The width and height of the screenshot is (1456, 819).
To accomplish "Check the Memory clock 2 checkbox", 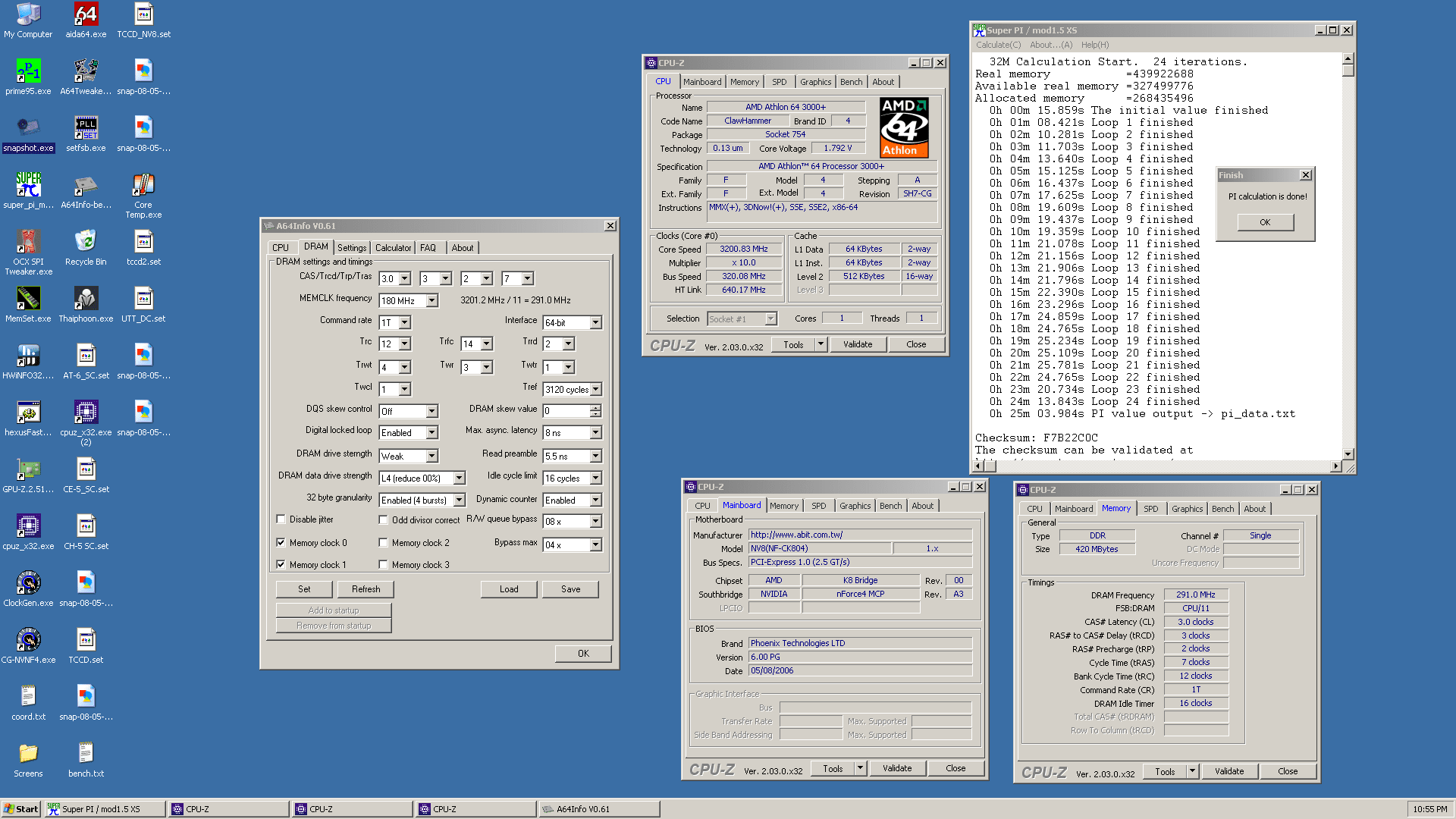I will 384,543.
